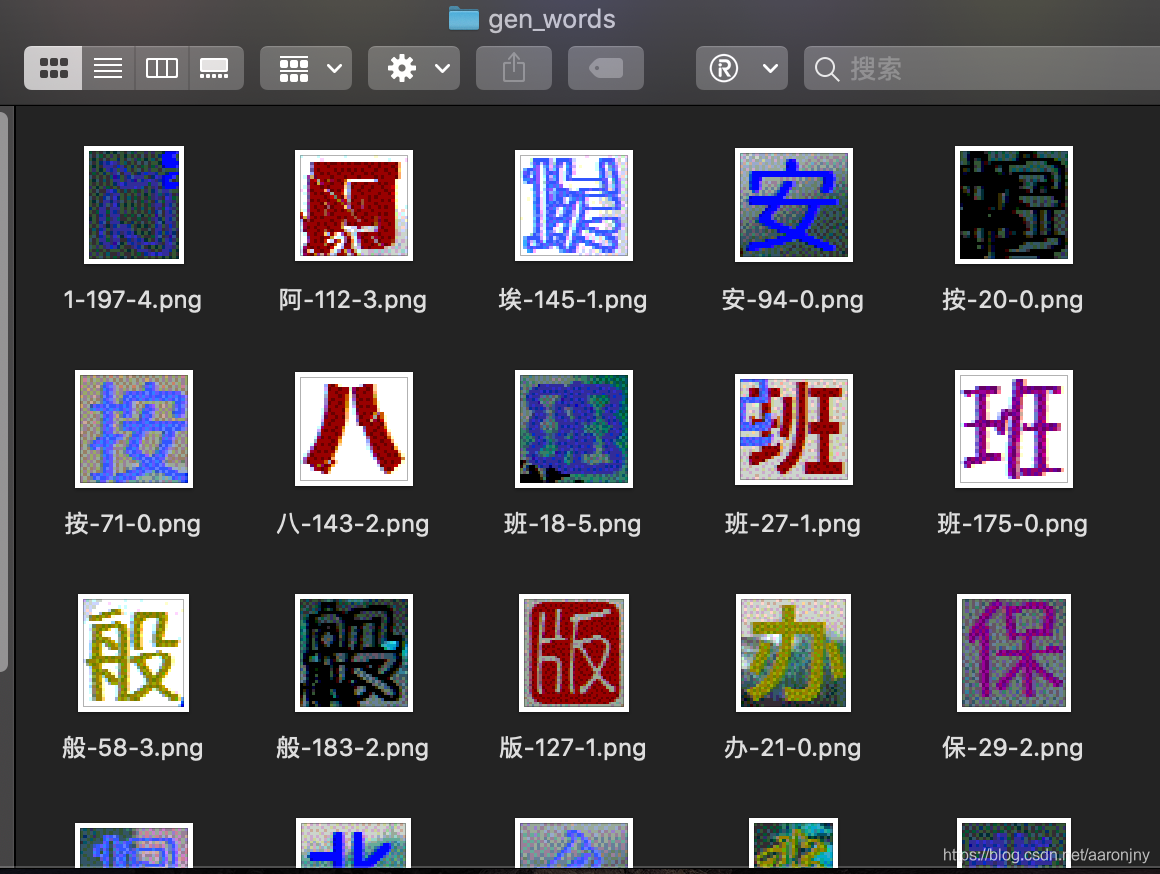Image resolution: width=1160 pixels, height=874 pixels.
Task: Select thumbnail of 般-58-3.png
Action: (133, 653)
